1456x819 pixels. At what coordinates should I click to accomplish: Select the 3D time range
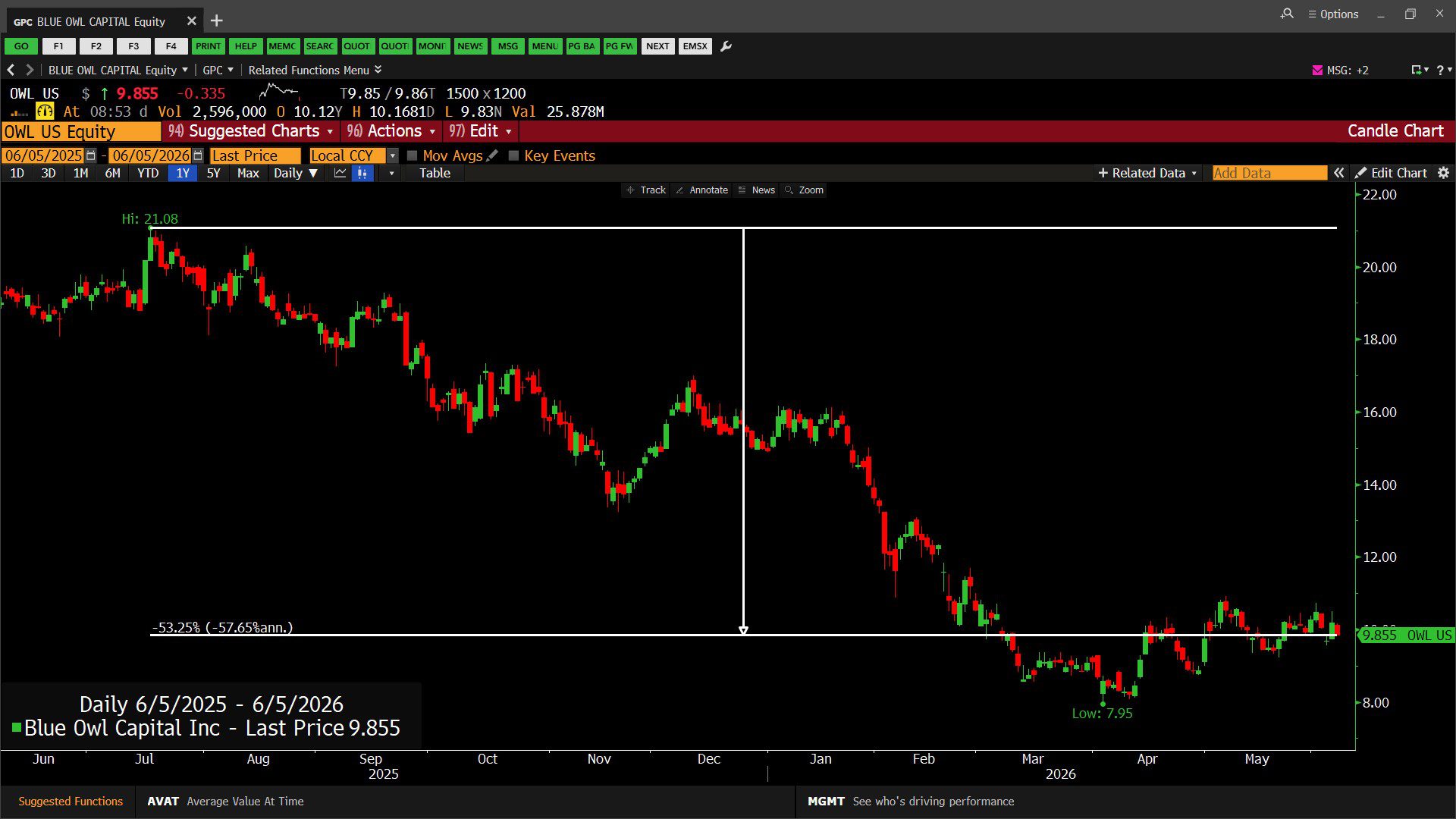click(49, 173)
